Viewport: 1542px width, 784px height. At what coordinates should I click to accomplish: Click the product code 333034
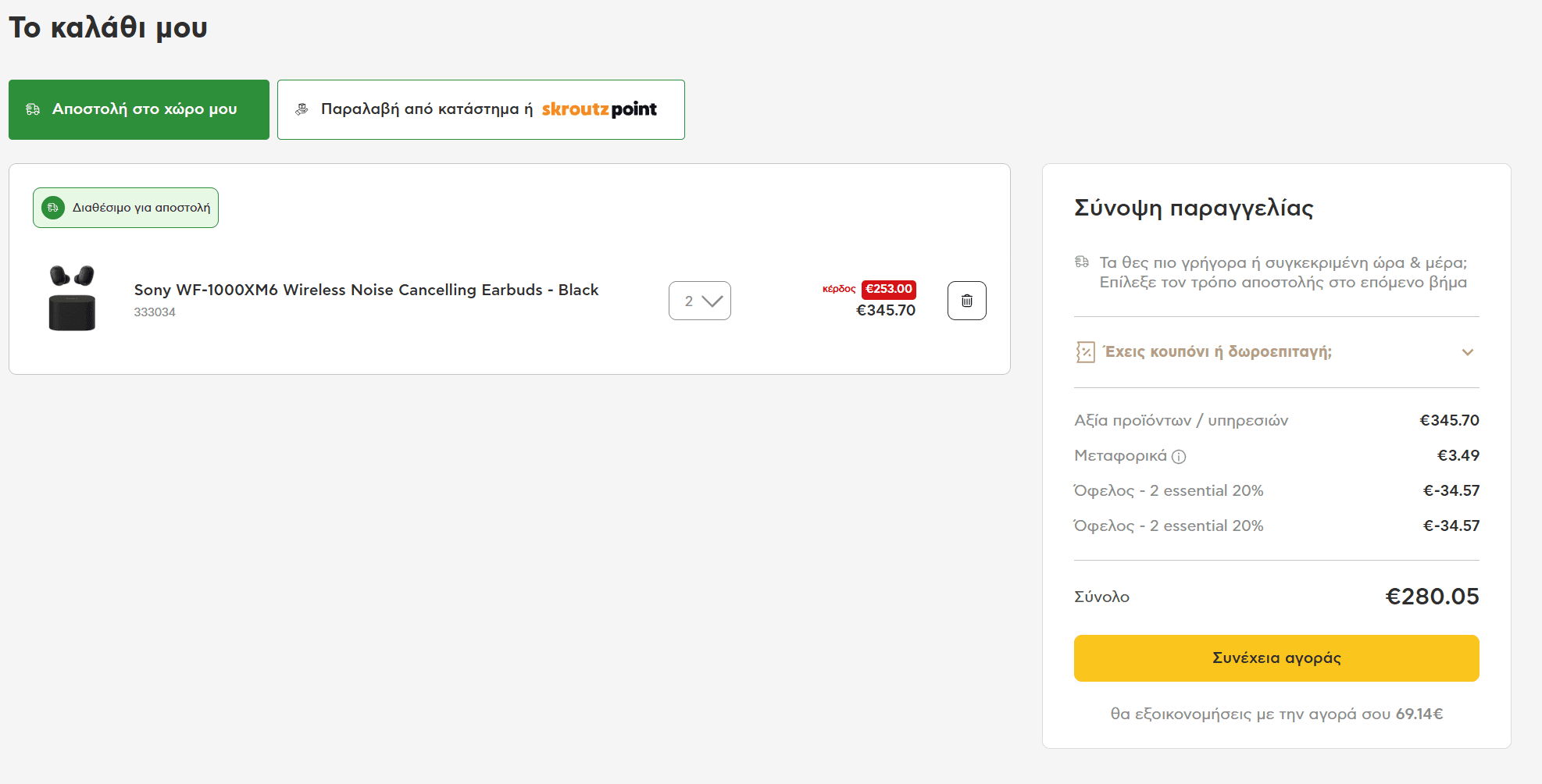coord(155,312)
